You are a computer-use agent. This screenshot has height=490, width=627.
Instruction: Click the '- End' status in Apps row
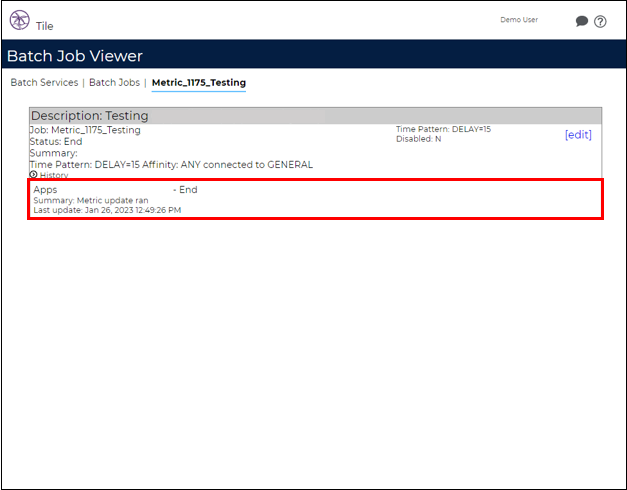tap(185, 190)
